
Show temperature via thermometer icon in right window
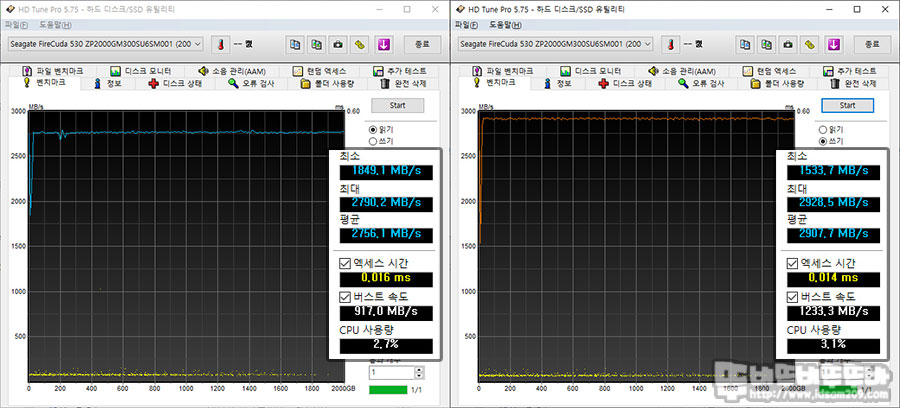670,44
